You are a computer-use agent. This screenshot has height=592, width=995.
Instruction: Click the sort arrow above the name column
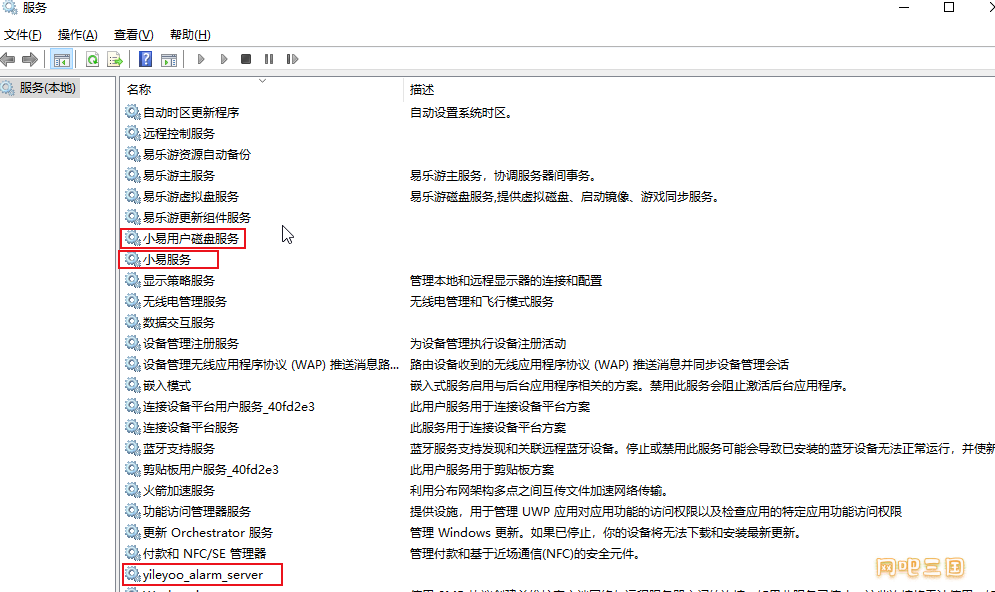(262, 81)
